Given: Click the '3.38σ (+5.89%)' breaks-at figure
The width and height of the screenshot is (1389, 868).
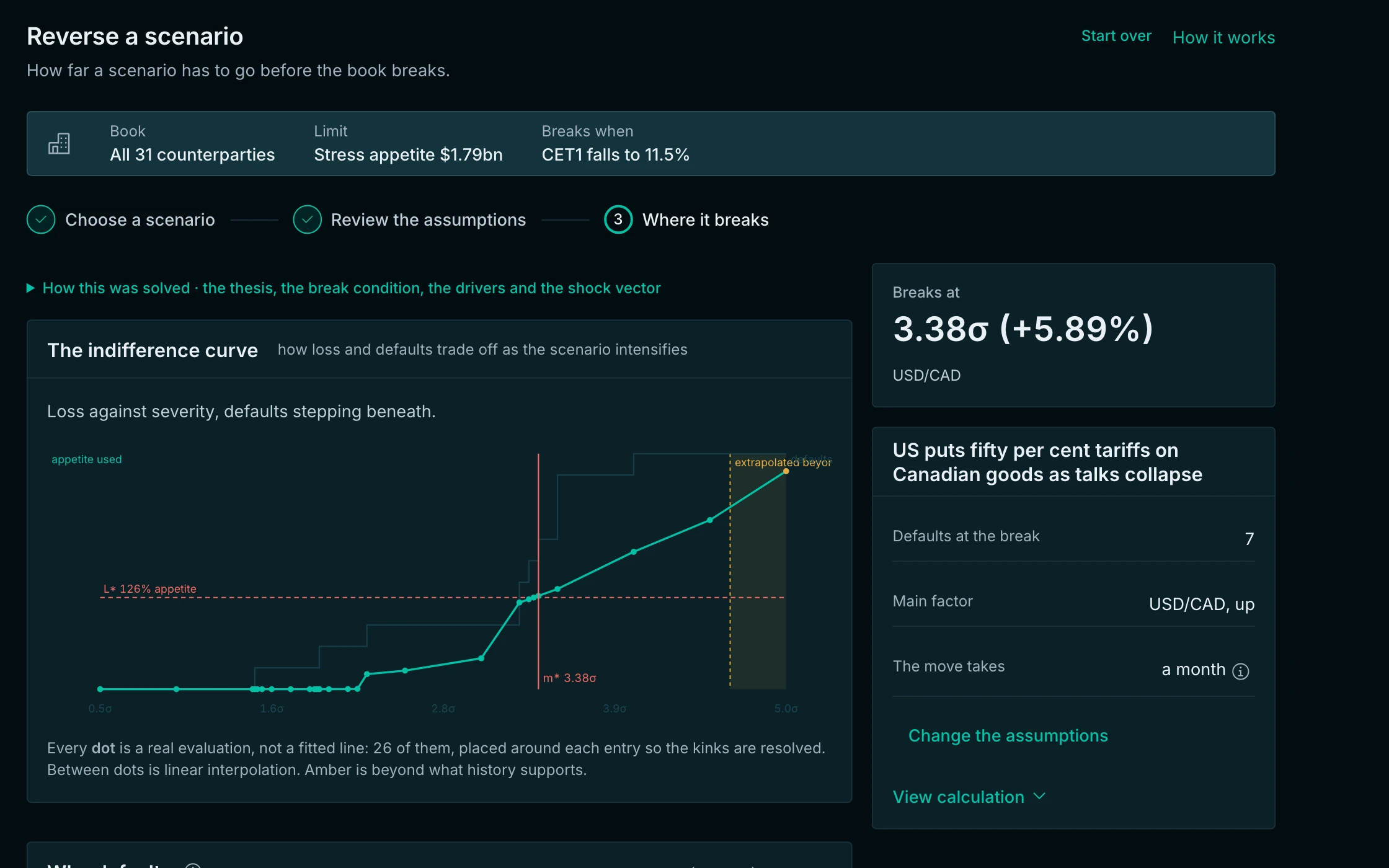Looking at the screenshot, I should pos(1023,329).
